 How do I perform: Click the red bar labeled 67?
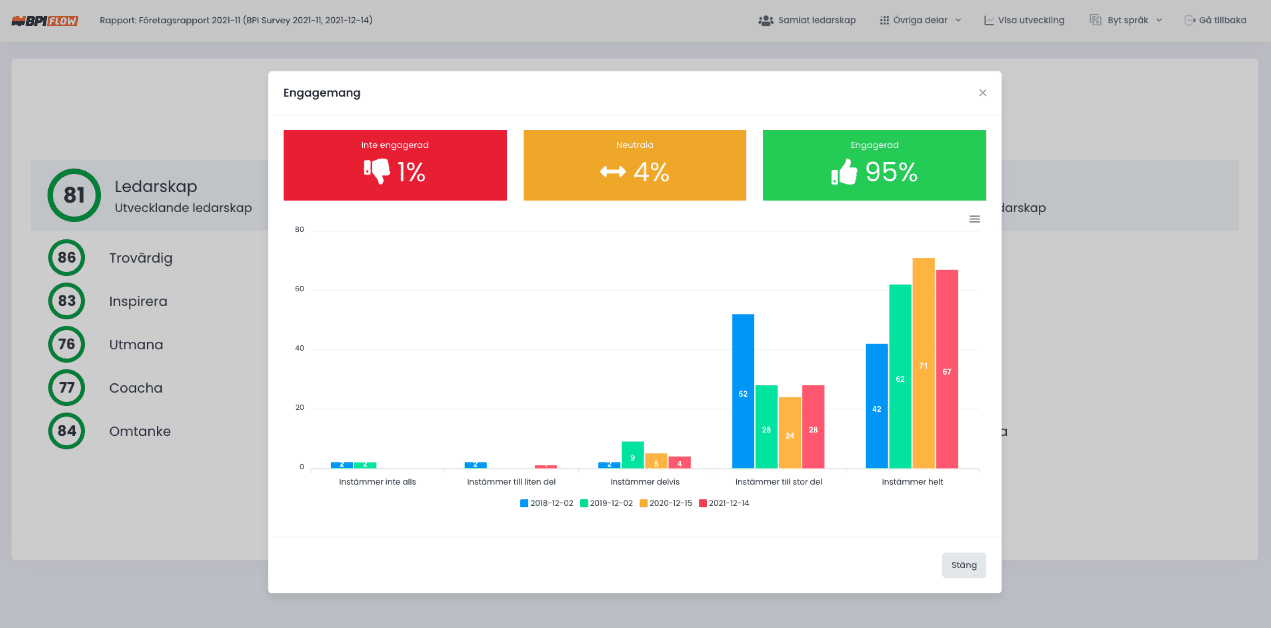coord(947,369)
